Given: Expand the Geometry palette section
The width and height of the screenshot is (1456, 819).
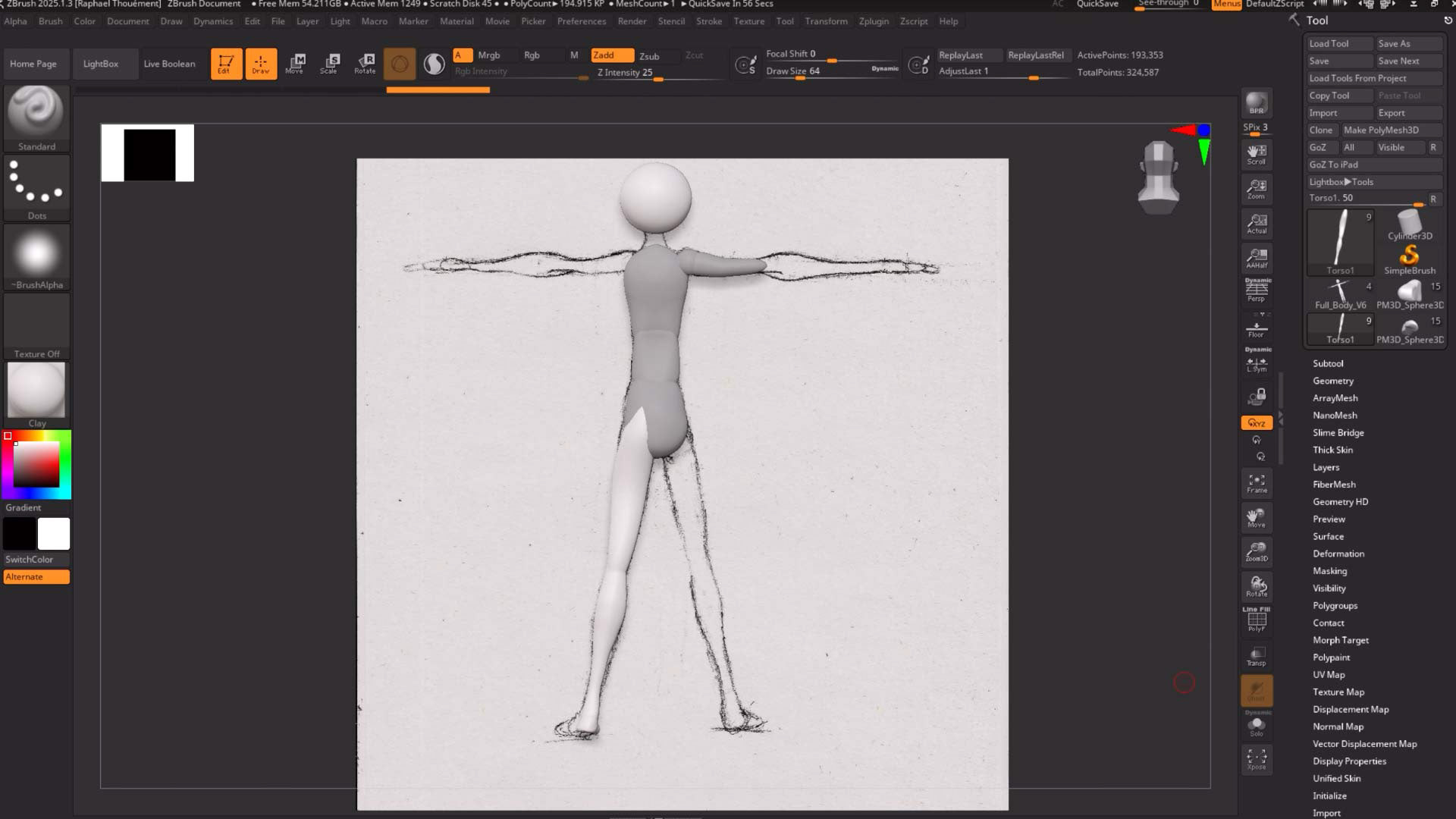Looking at the screenshot, I should 1332,381.
